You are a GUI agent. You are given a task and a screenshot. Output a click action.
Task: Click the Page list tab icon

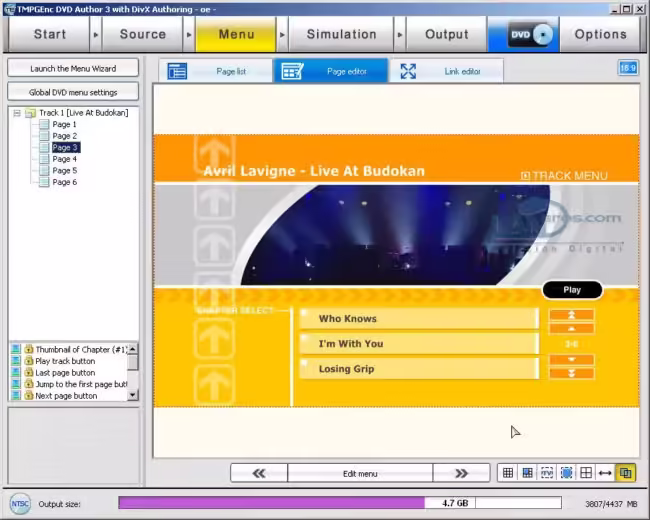coord(177,71)
